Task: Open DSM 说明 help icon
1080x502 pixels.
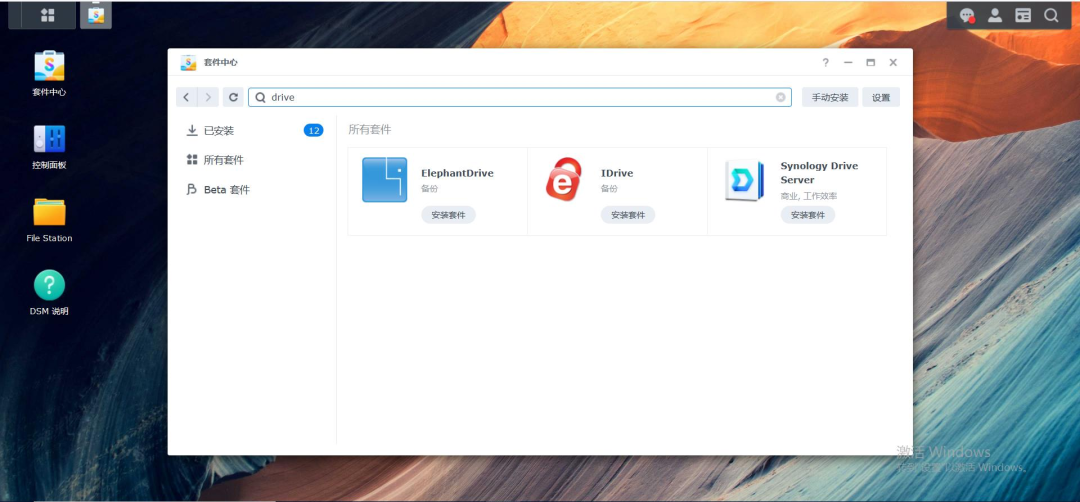Action: point(49,293)
